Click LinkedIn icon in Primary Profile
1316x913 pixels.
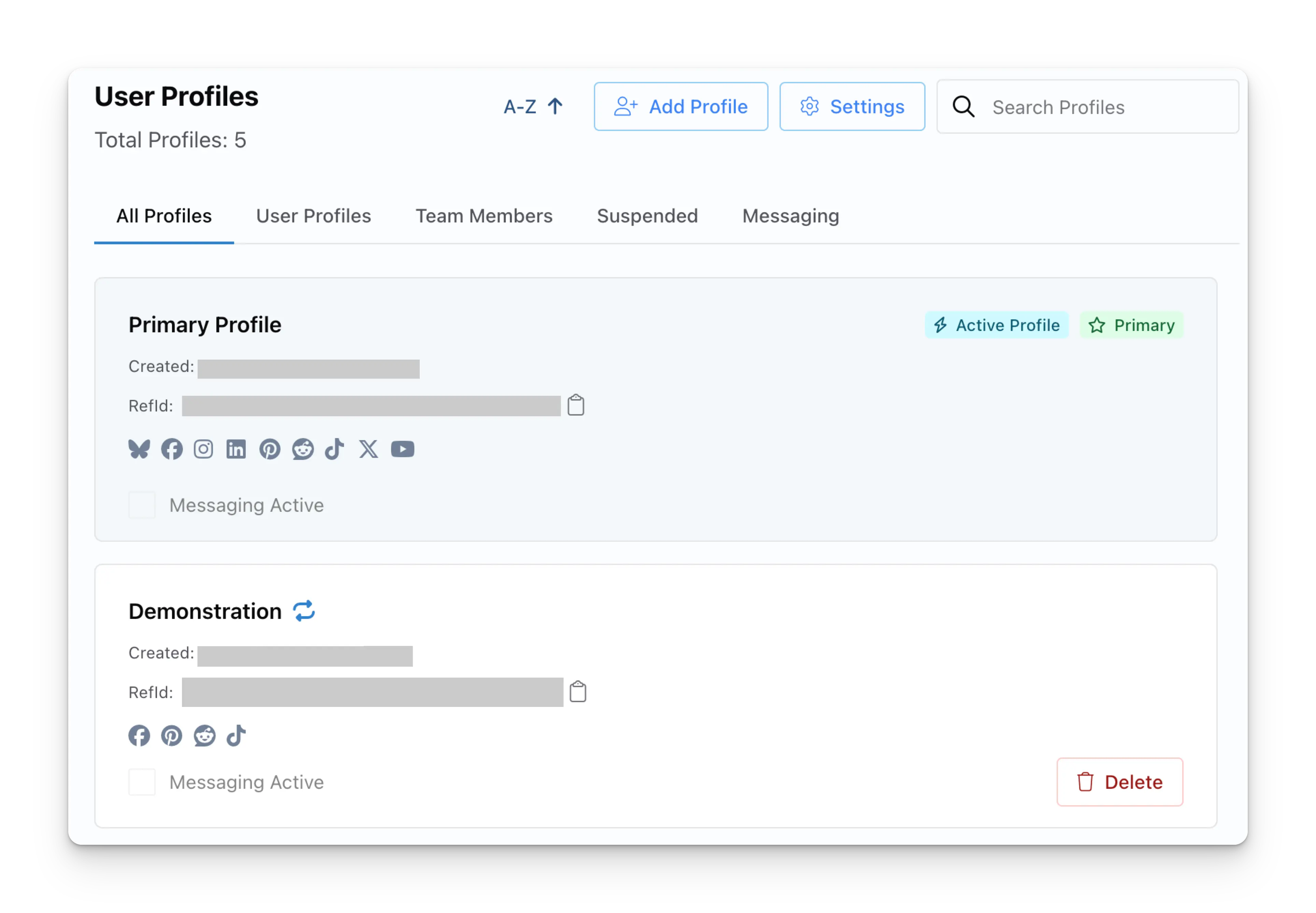tap(236, 449)
